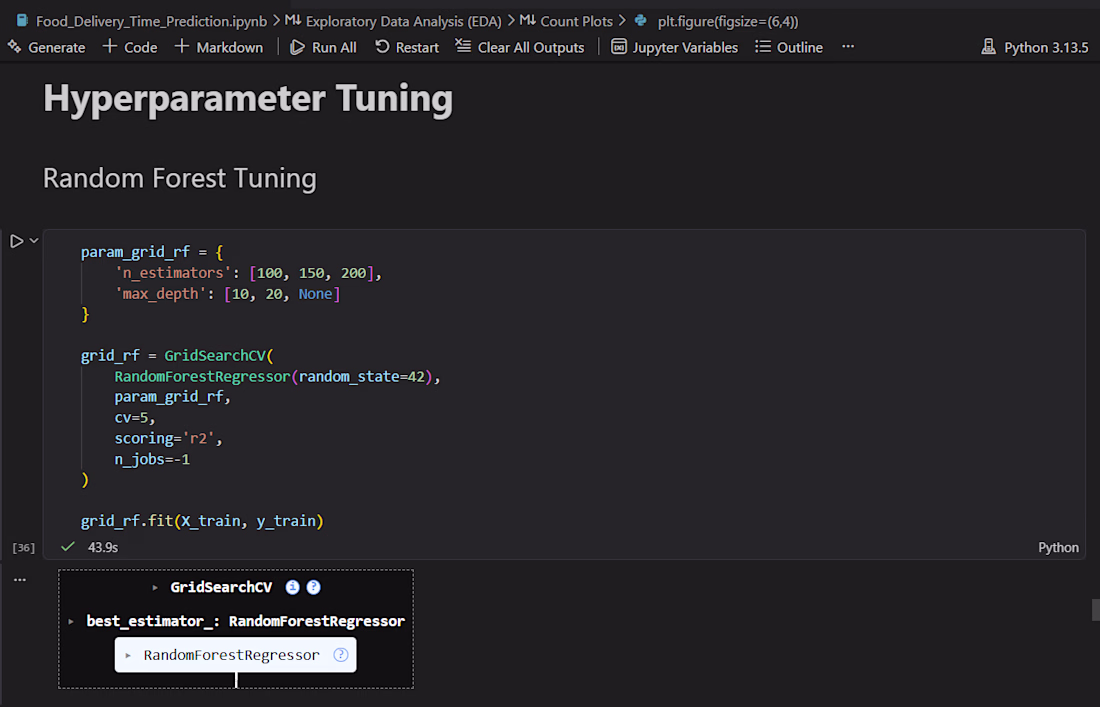Click the Hyperparameter Tuning heading
The height and width of the screenshot is (707, 1100).
tap(248, 97)
